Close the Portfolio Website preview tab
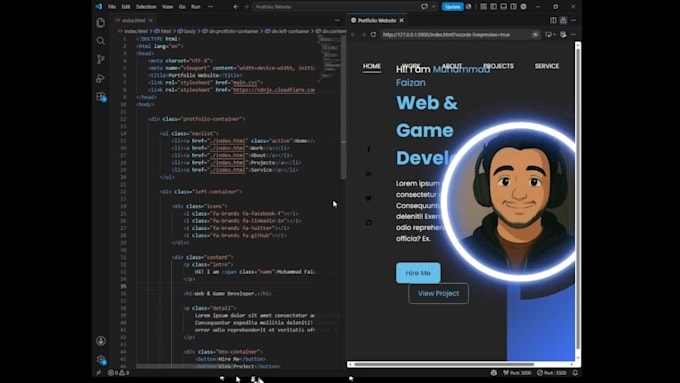Screen dimensions: 680x383 (x=402, y=20)
